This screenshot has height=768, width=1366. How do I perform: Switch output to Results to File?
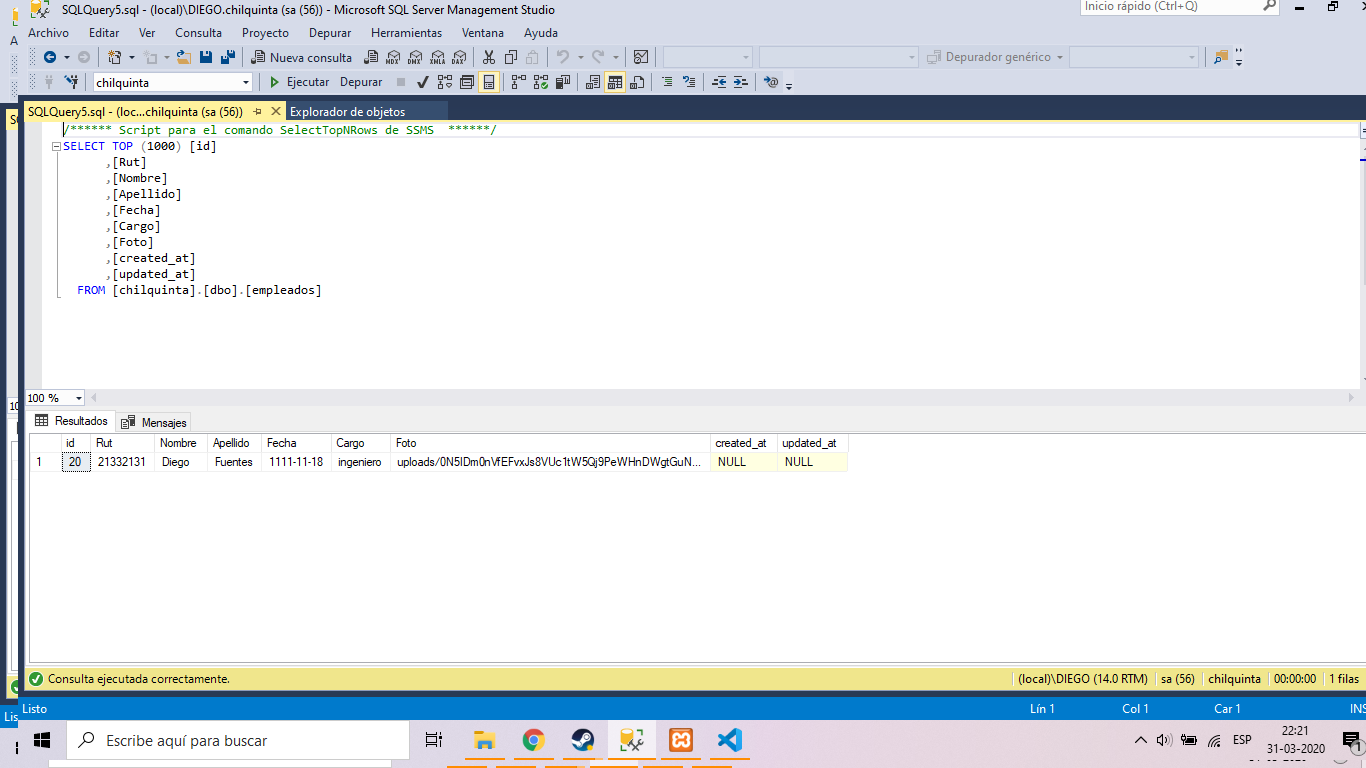click(636, 82)
